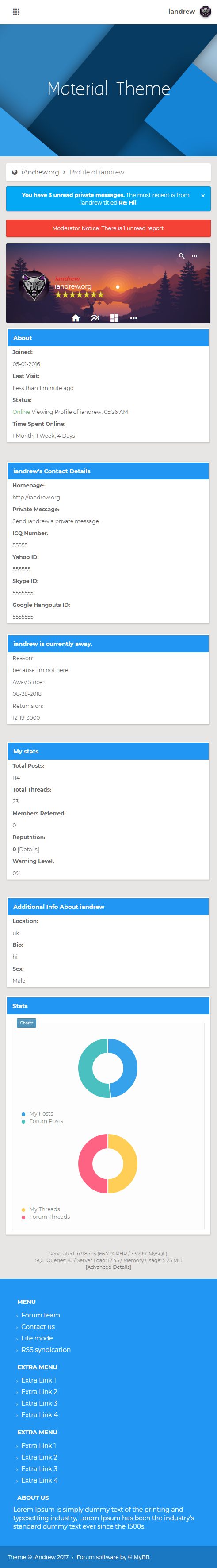Viewport: 217px width, 1568px height.
Task: Click the search icon on profile banner
Action: pyautogui.click(x=181, y=256)
